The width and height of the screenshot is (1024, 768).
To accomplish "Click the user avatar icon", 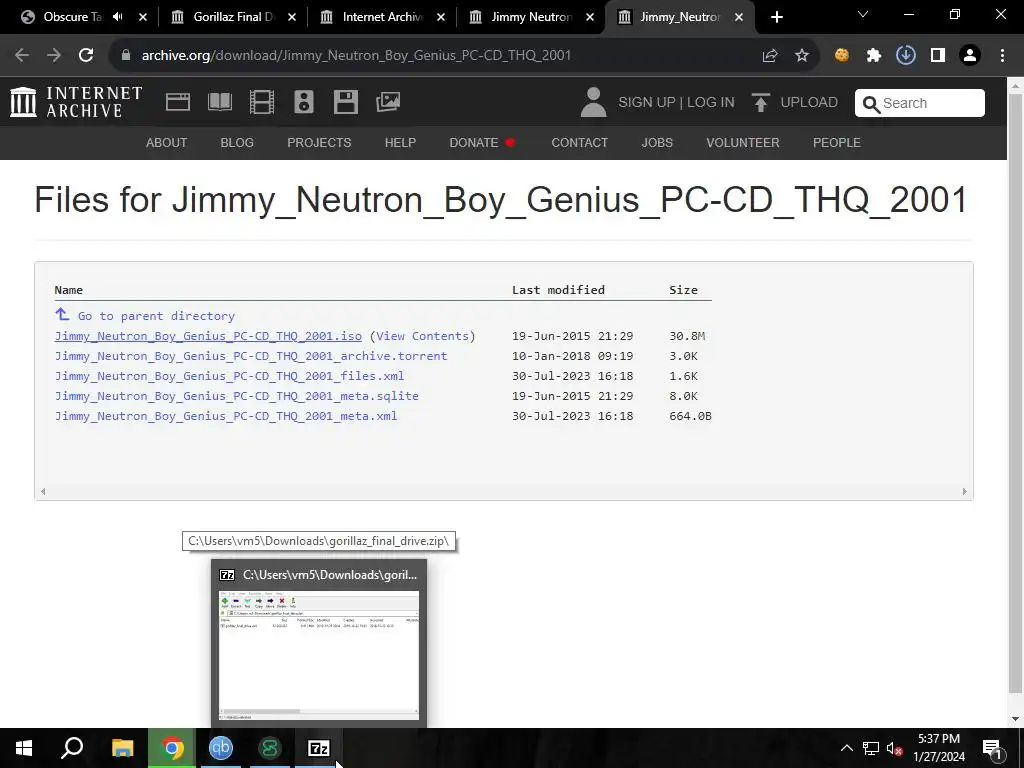I will coord(593,103).
